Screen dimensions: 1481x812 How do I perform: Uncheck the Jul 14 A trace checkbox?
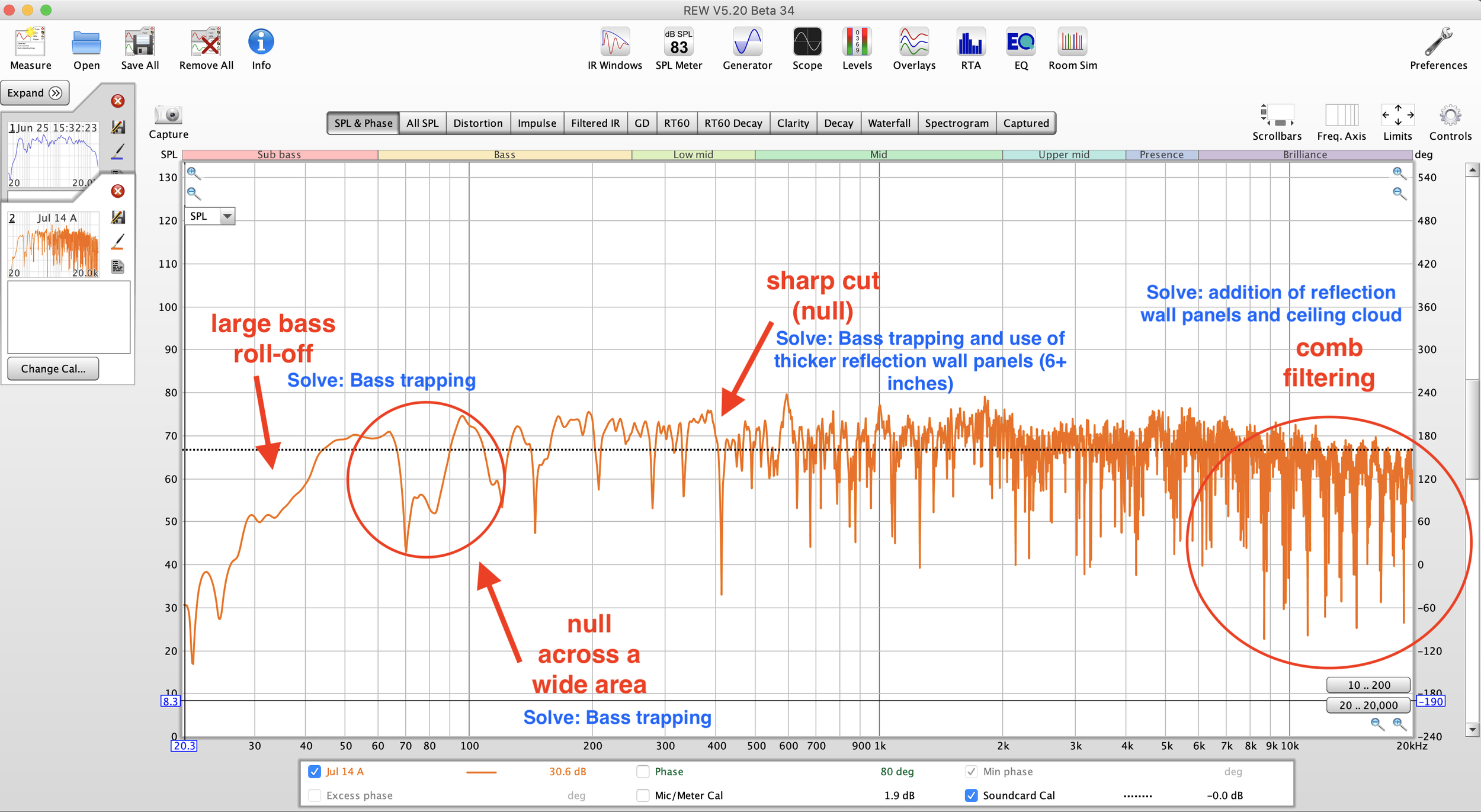(x=315, y=772)
